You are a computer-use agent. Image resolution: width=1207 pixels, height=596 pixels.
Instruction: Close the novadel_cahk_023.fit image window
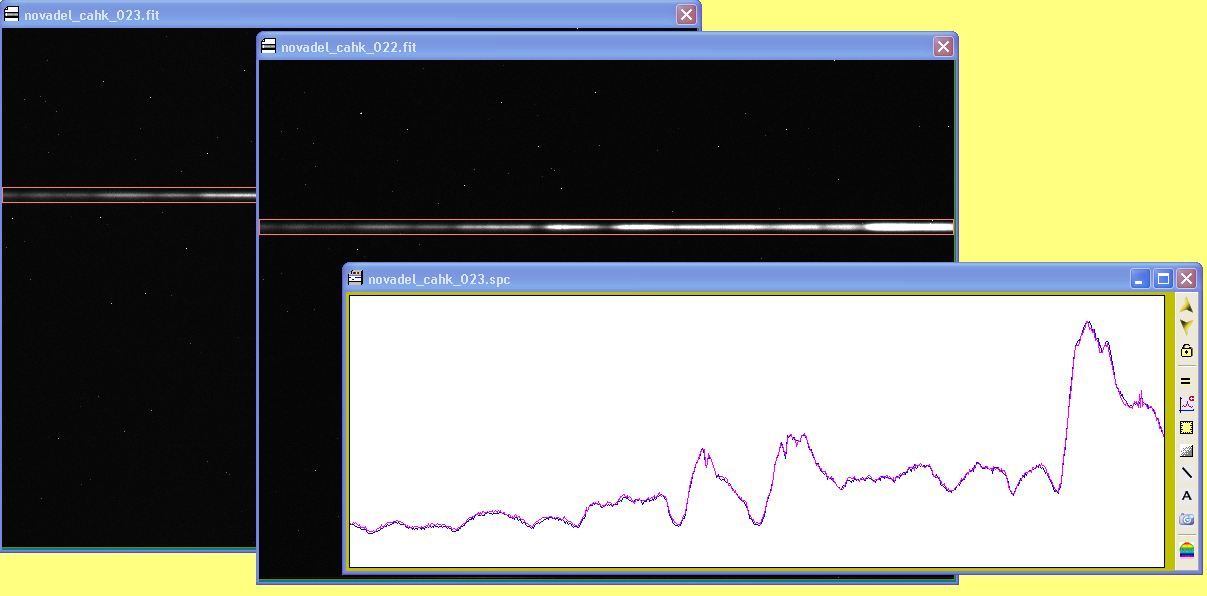686,14
